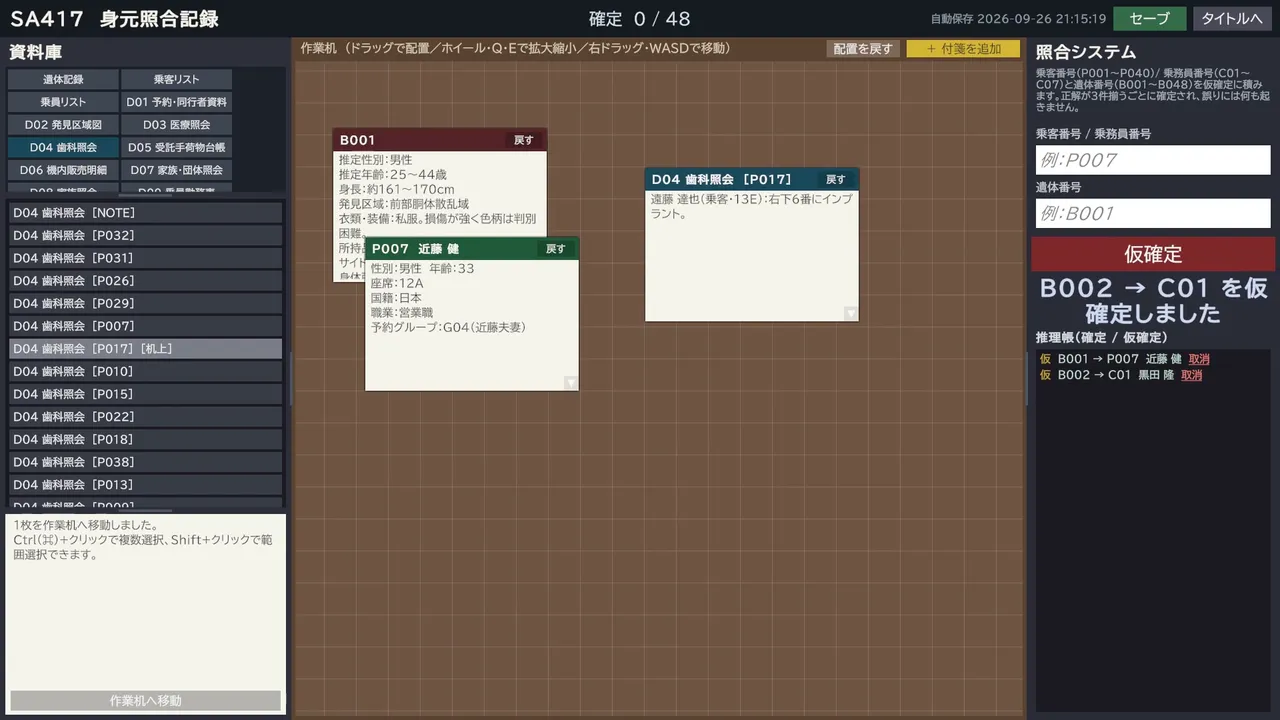Viewport: 1280px width, 720px height.
Task: Choose the D04 歯科照会 [P010] document
Action: (146, 372)
